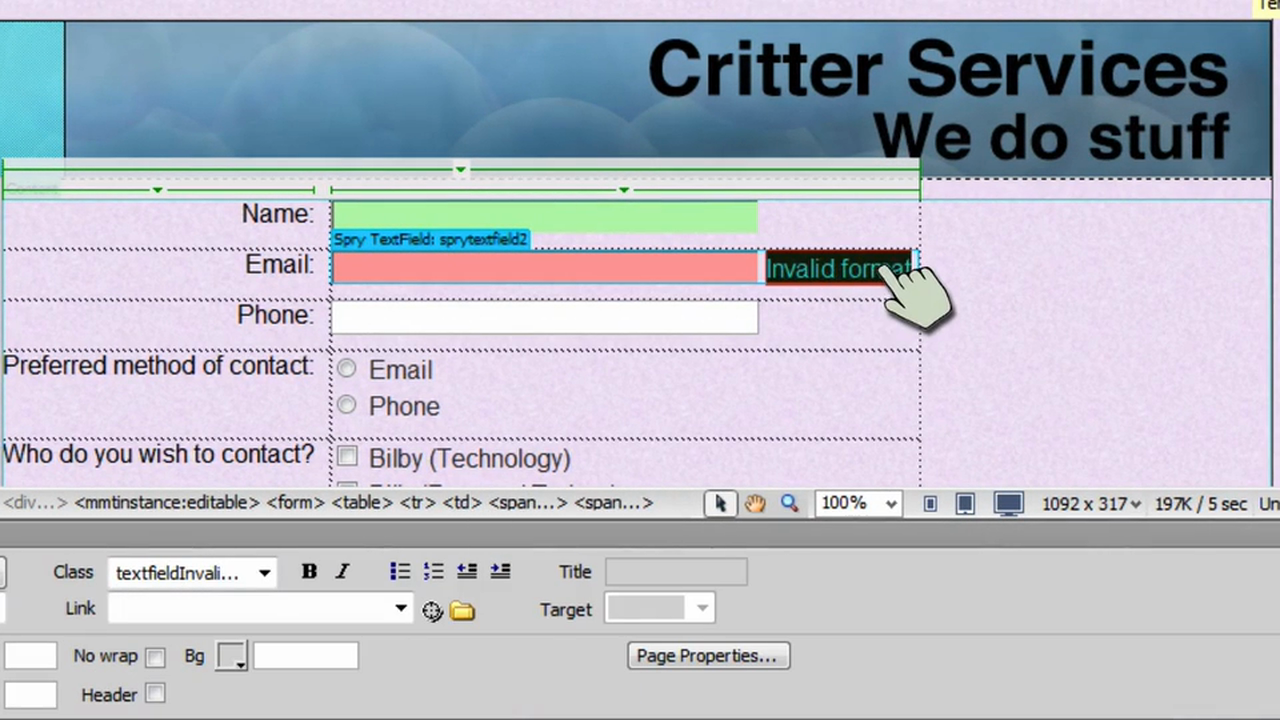Select the Email radio button
The height and width of the screenshot is (720, 1280).
pos(346,369)
